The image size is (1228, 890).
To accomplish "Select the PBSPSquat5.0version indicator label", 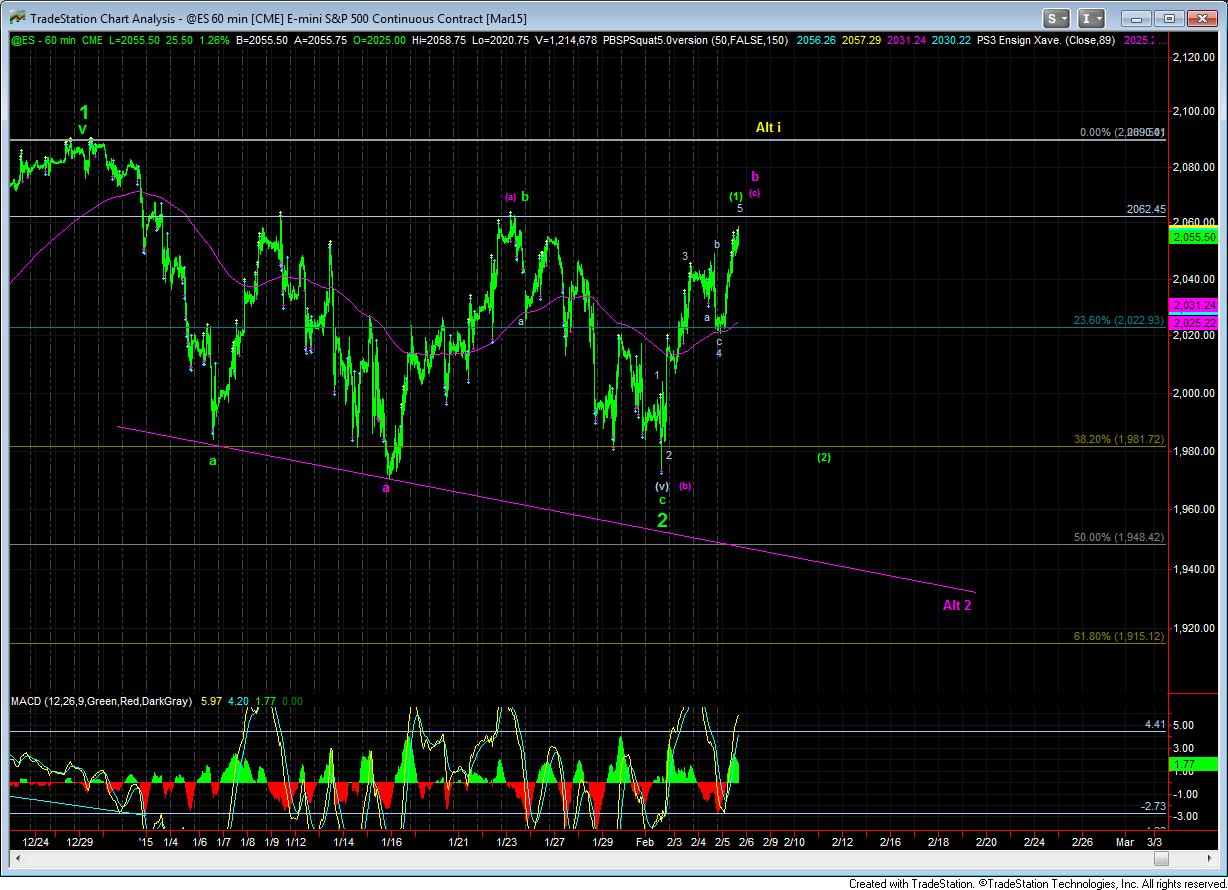I will 695,40.
